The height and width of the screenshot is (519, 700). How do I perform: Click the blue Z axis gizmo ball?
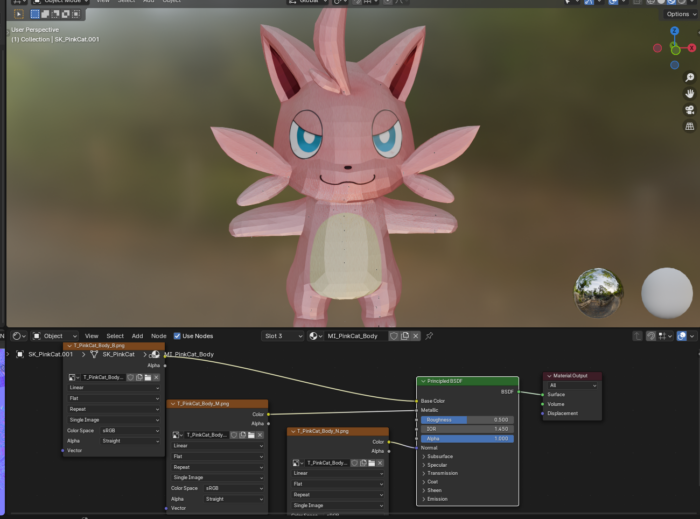(x=675, y=31)
